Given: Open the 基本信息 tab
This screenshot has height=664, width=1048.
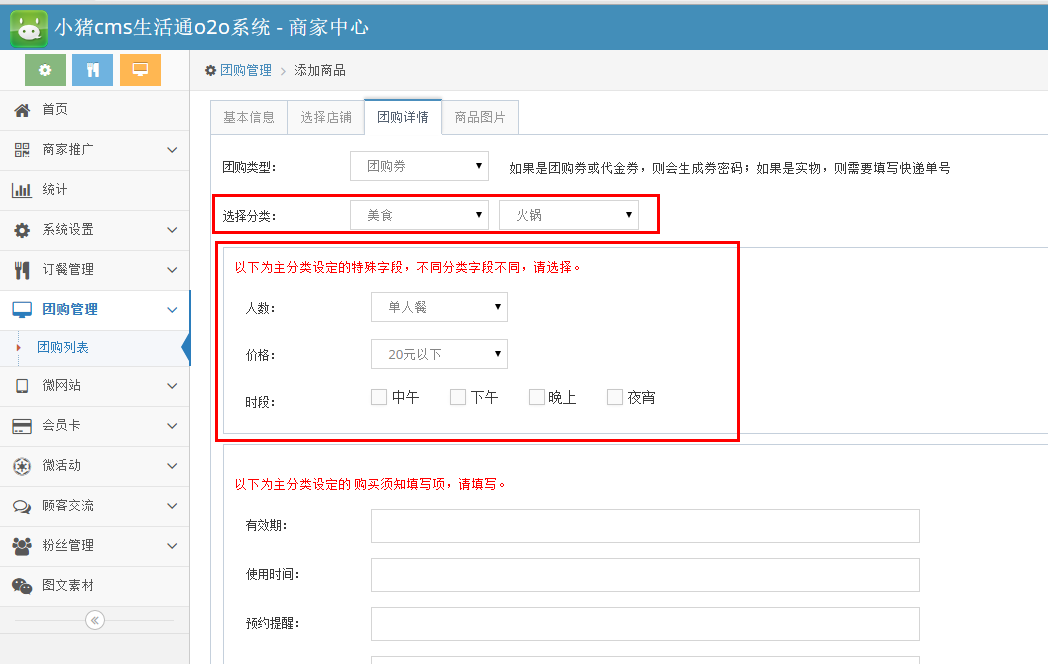Looking at the screenshot, I should [248, 117].
